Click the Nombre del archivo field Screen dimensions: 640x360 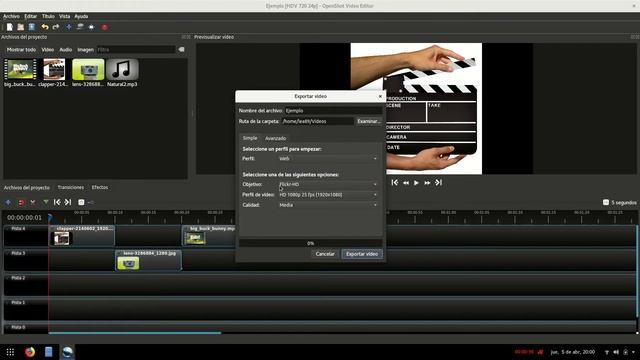click(x=333, y=111)
